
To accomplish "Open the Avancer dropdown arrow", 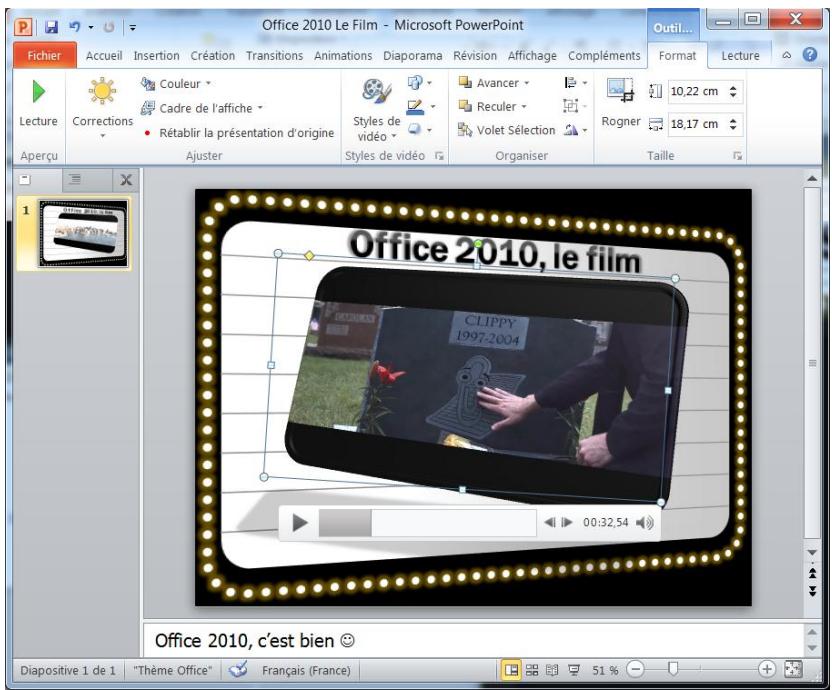I will (x=526, y=83).
